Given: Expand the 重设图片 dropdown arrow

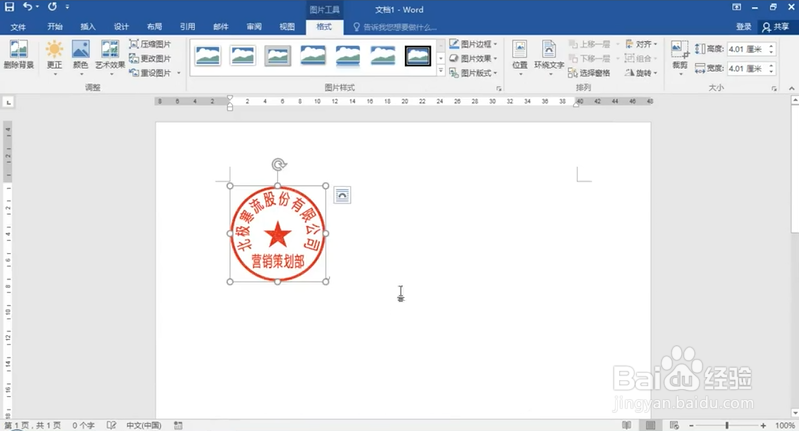Looking at the screenshot, I should coord(179,73).
